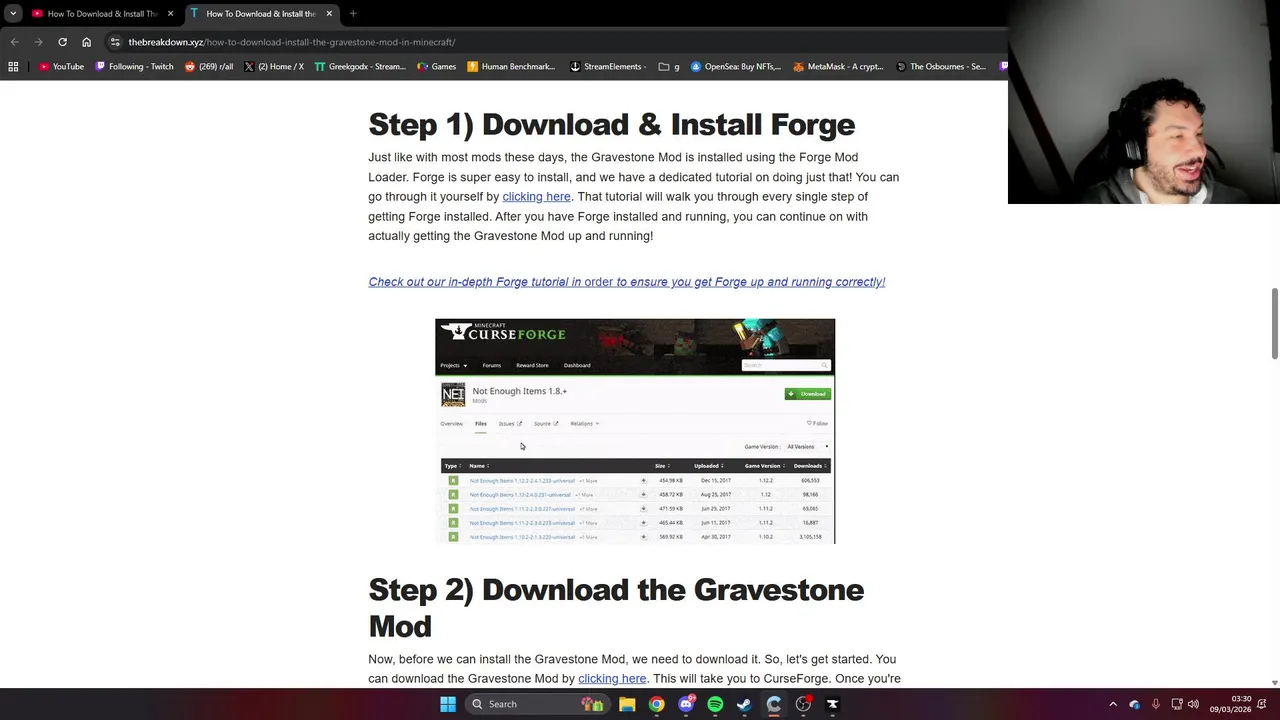Open the MetaMask bookmark
Screen dimensions: 1280x720
(x=838, y=66)
